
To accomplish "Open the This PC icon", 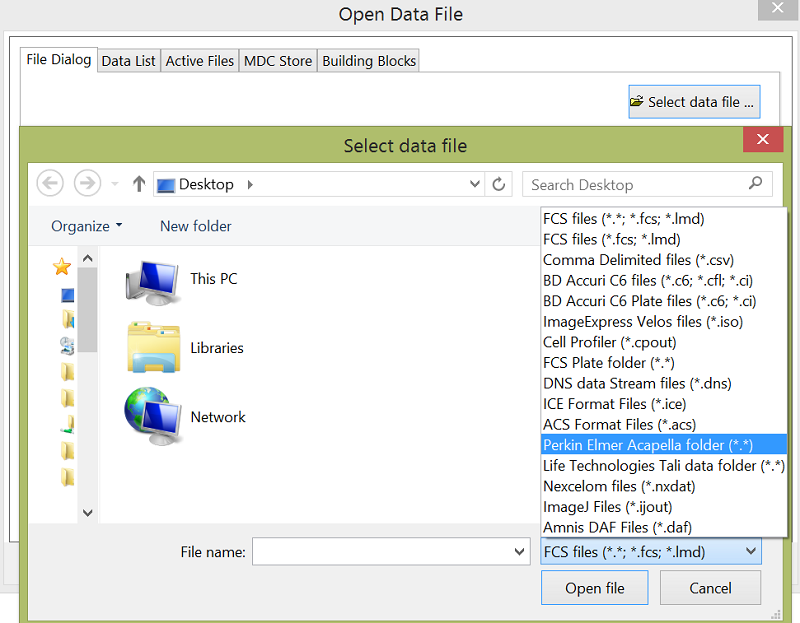I will tap(153, 279).
